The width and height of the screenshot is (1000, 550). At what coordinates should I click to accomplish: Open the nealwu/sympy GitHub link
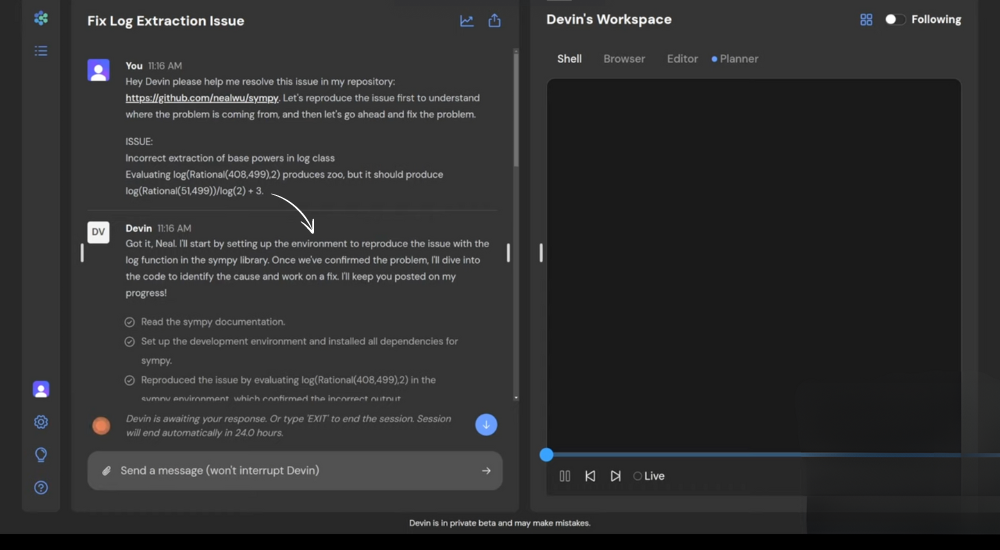(x=202, y=98)
